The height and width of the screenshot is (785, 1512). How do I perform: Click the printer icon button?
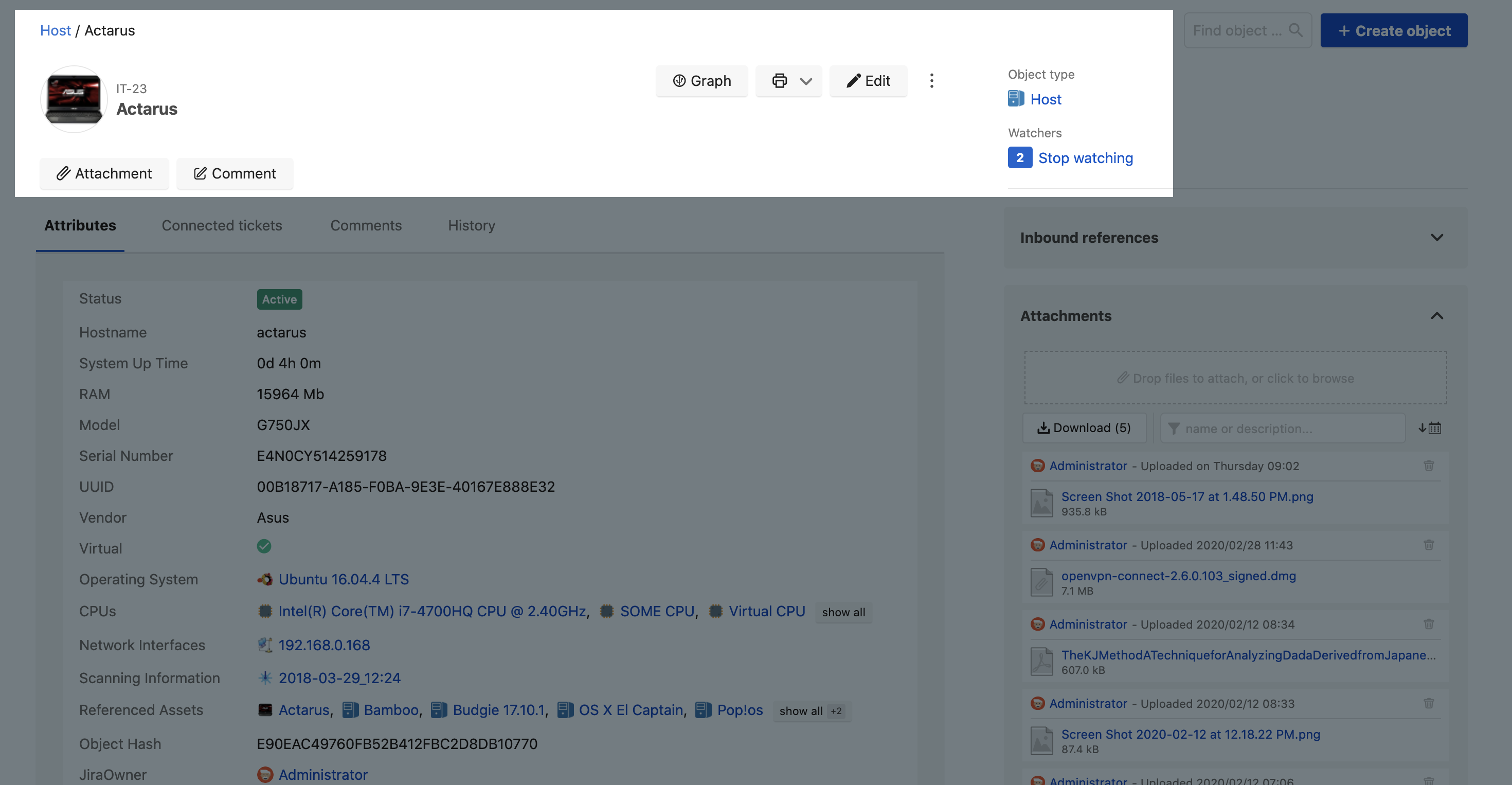[x=779, y=80]
